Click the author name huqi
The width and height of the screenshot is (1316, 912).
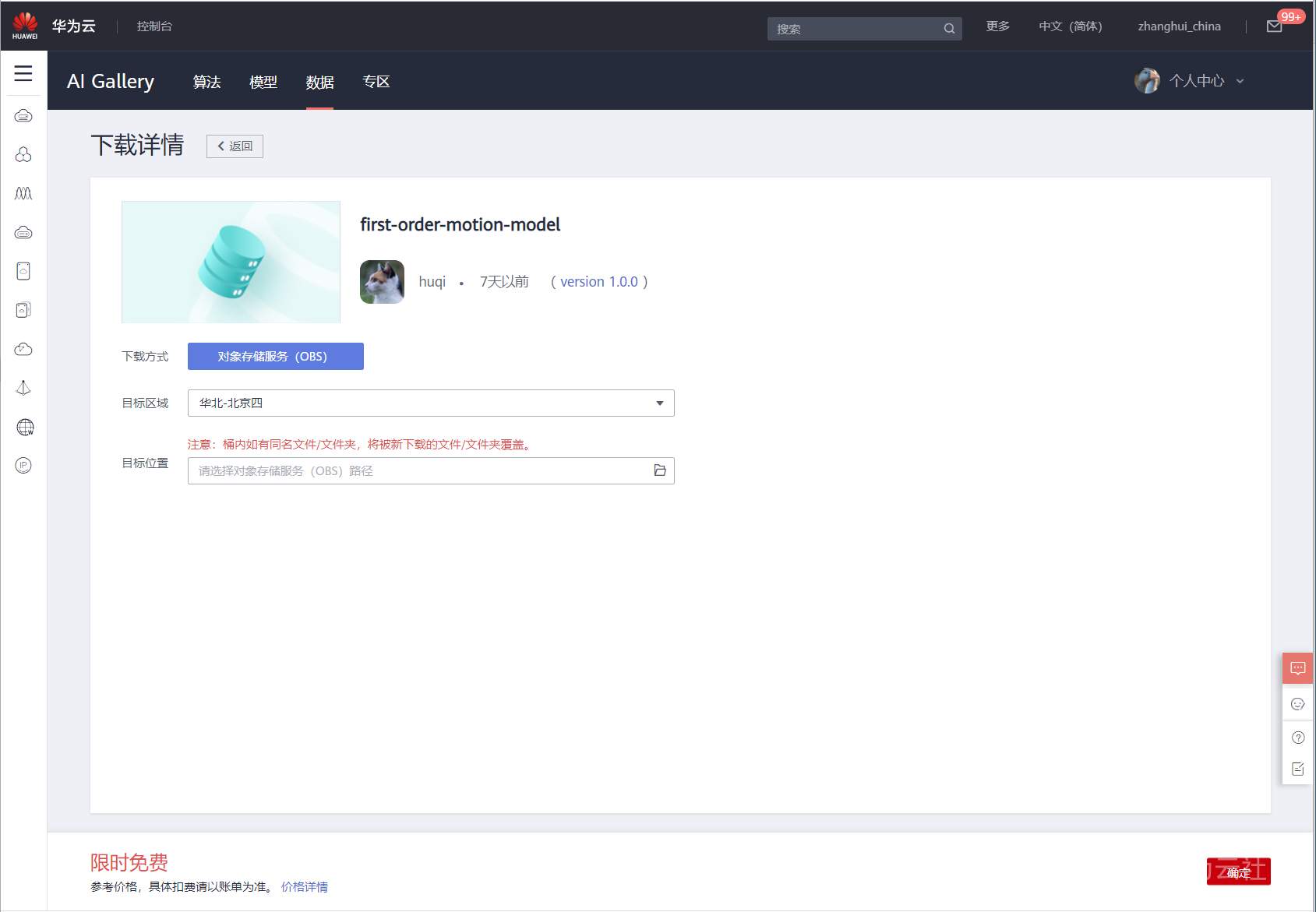(x=432, y=282)
